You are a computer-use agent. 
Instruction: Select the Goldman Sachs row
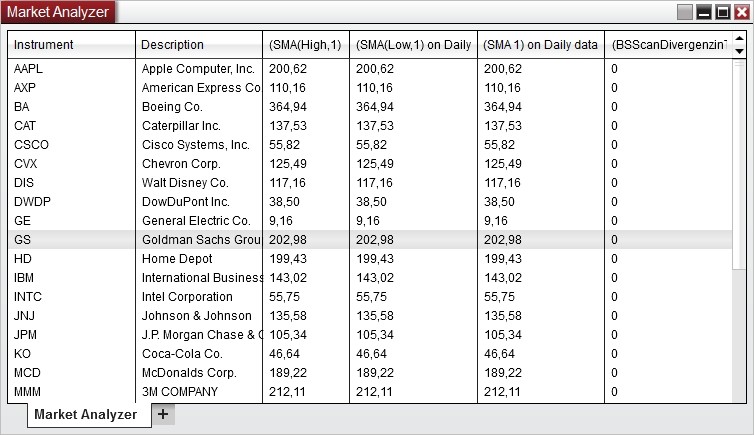(x=200, y=240)
